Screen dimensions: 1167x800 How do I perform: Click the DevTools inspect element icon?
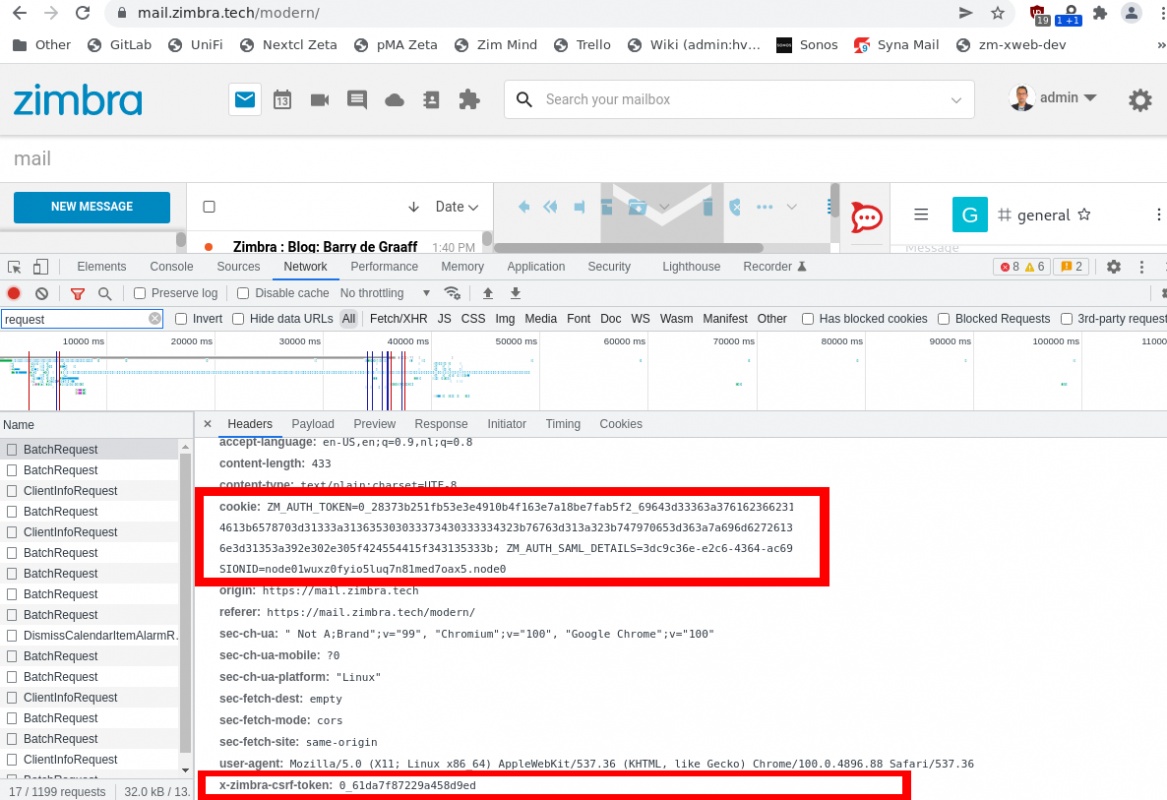(x=14, y=267)
